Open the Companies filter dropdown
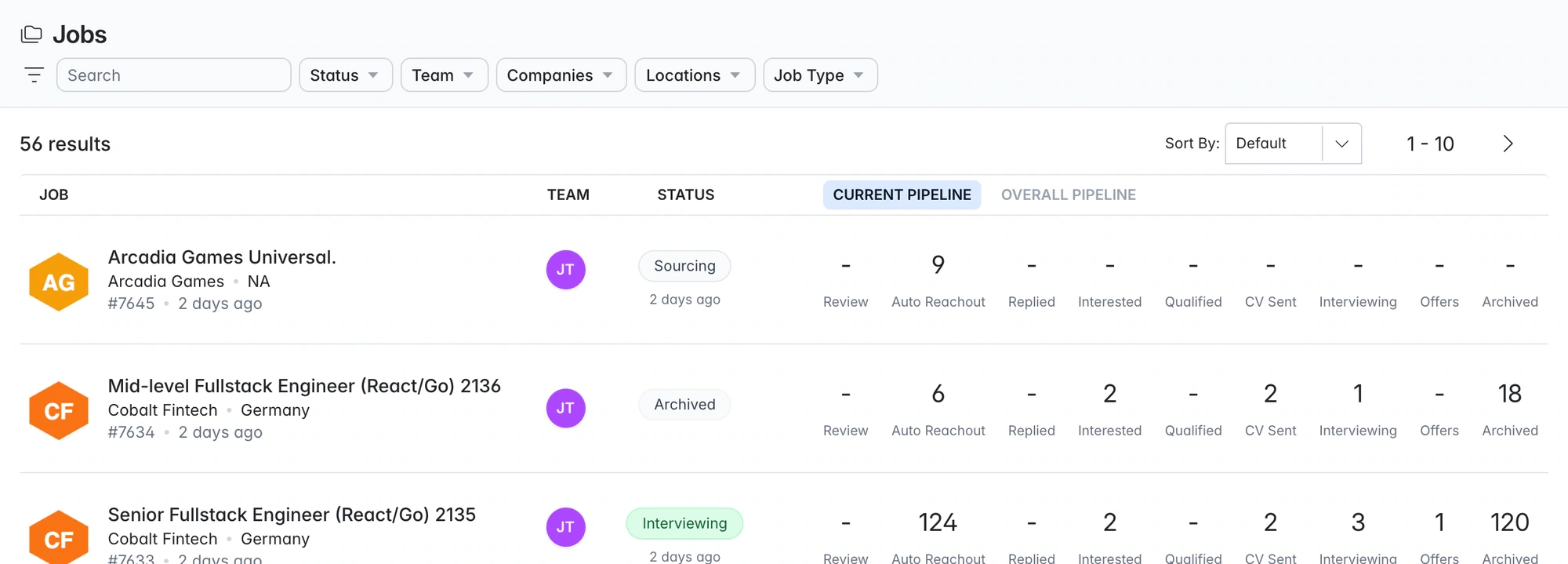Image resolution: width=1568 pixels, height=564 pixels. click(561, 75)
